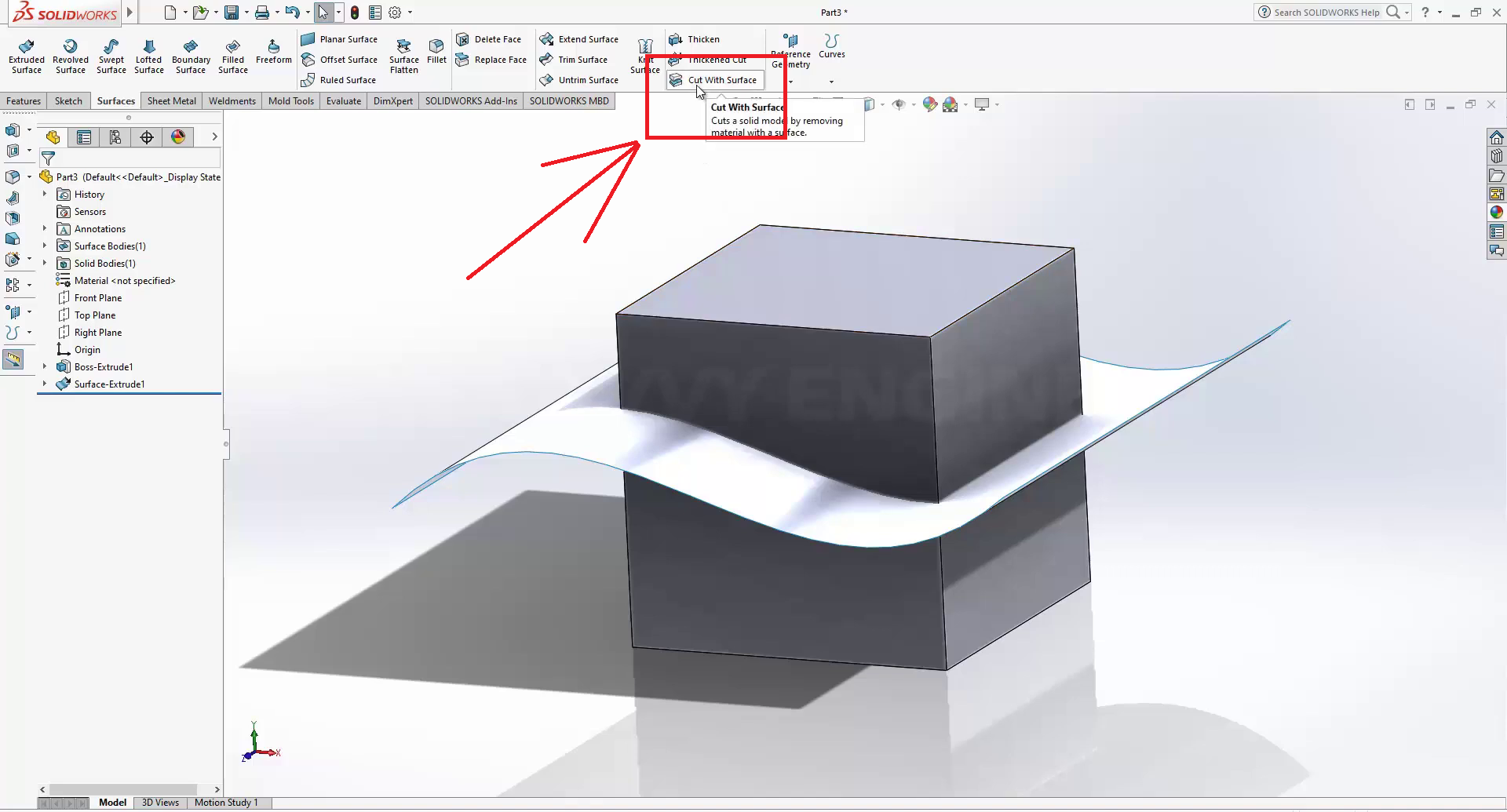Switch to ConfigurationManager panel tab
Viewport: 1507px width, 812px height.
coord(115,137)
